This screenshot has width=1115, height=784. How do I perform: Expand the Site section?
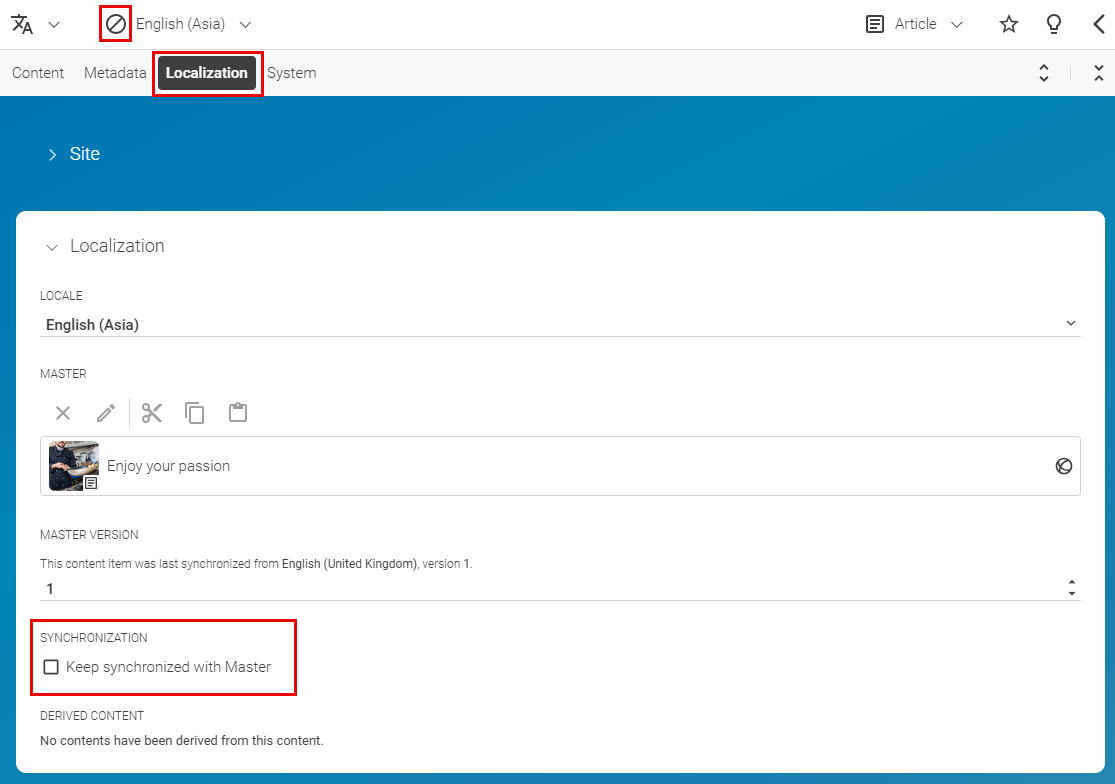tap(52, 154)
